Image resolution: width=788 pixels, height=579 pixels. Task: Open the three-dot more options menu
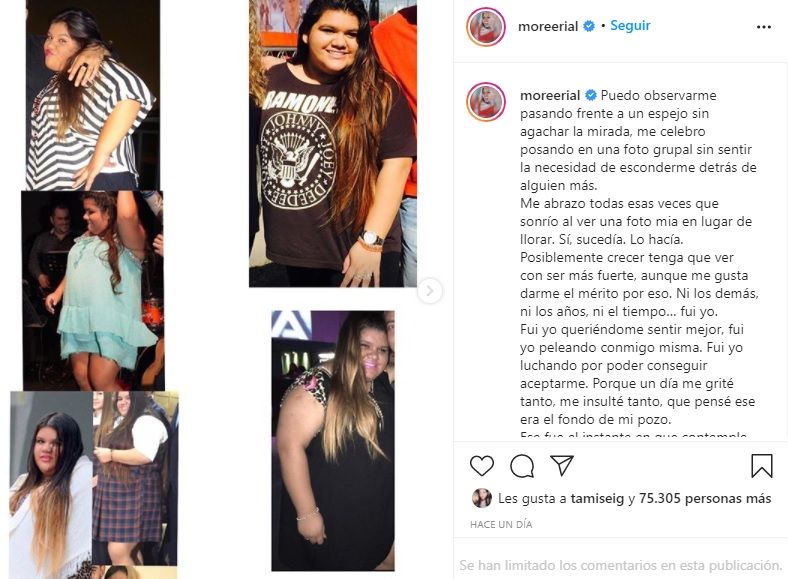click(763, 27)
